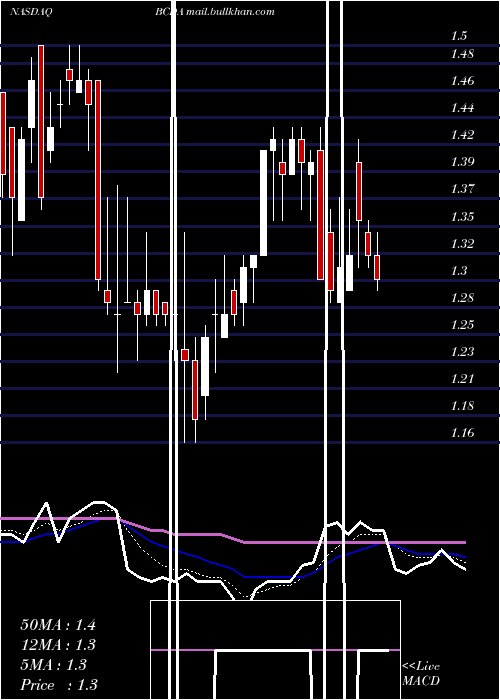
Task: Select the 1.28 price axis label
Action: [x=462, y=298]
